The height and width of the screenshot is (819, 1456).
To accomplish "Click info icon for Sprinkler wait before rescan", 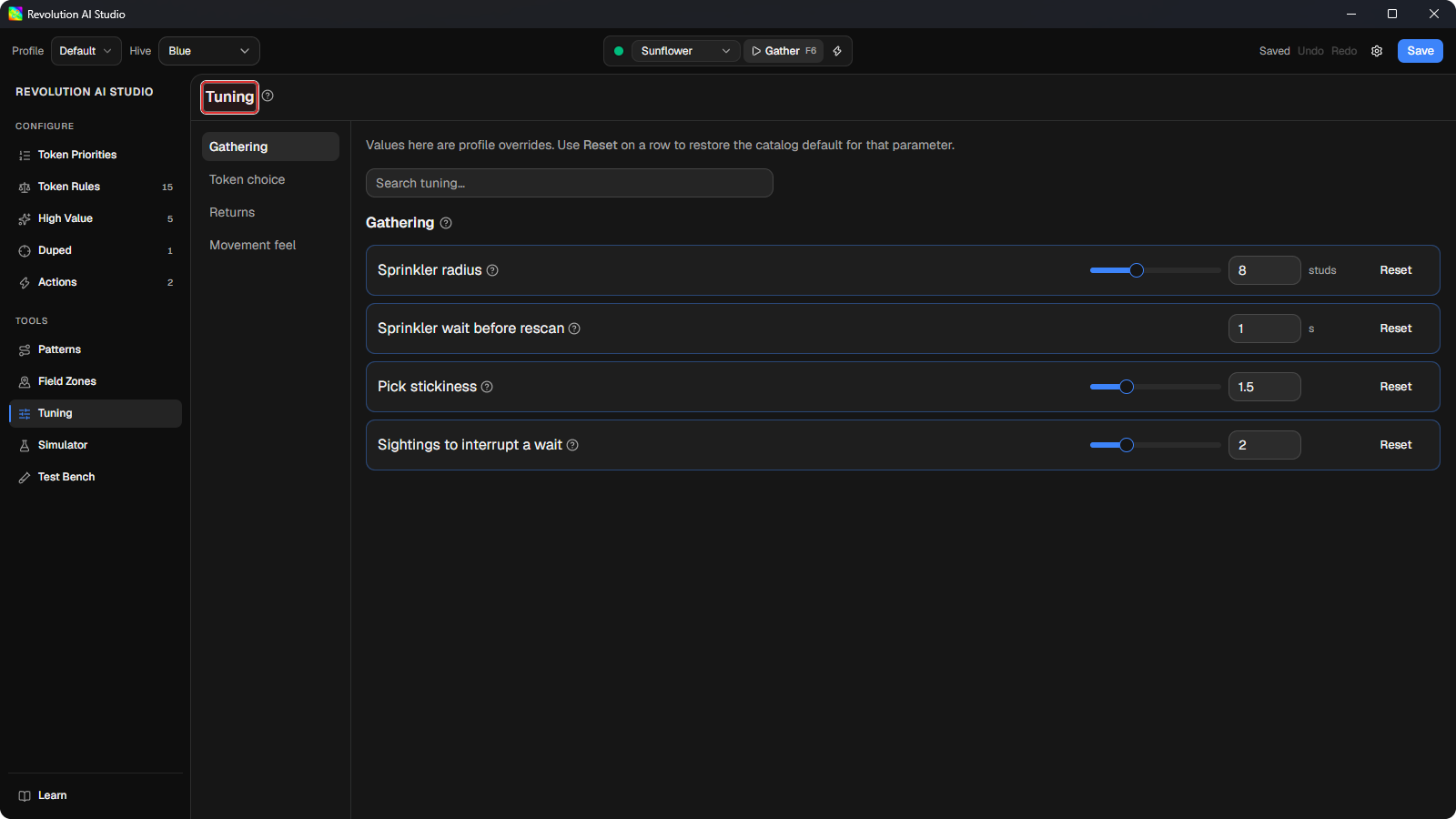I will [x=574, y=329].
